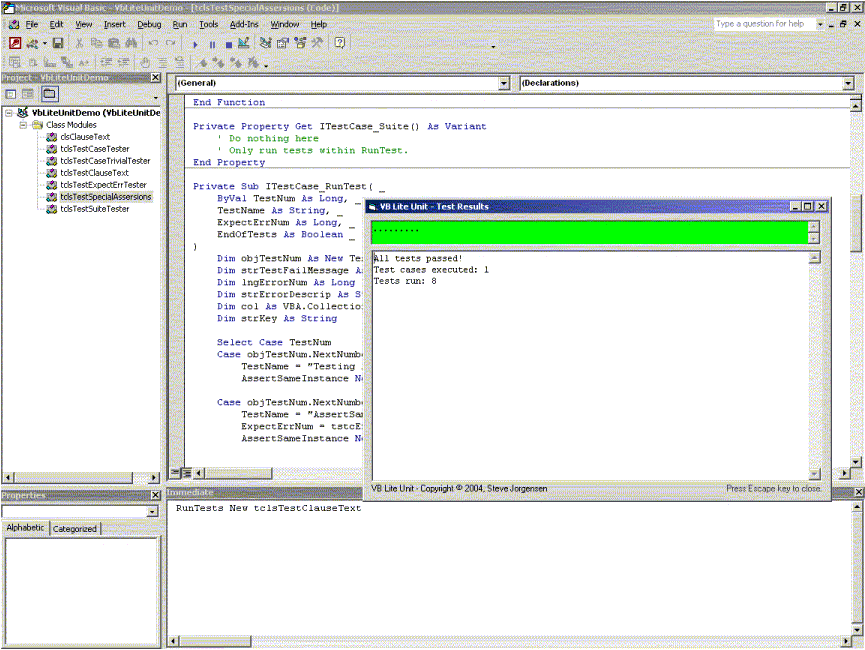Screen dimensions: 865x650
Task: Click the Uncomment Block icon
Action: pos(180,62)
